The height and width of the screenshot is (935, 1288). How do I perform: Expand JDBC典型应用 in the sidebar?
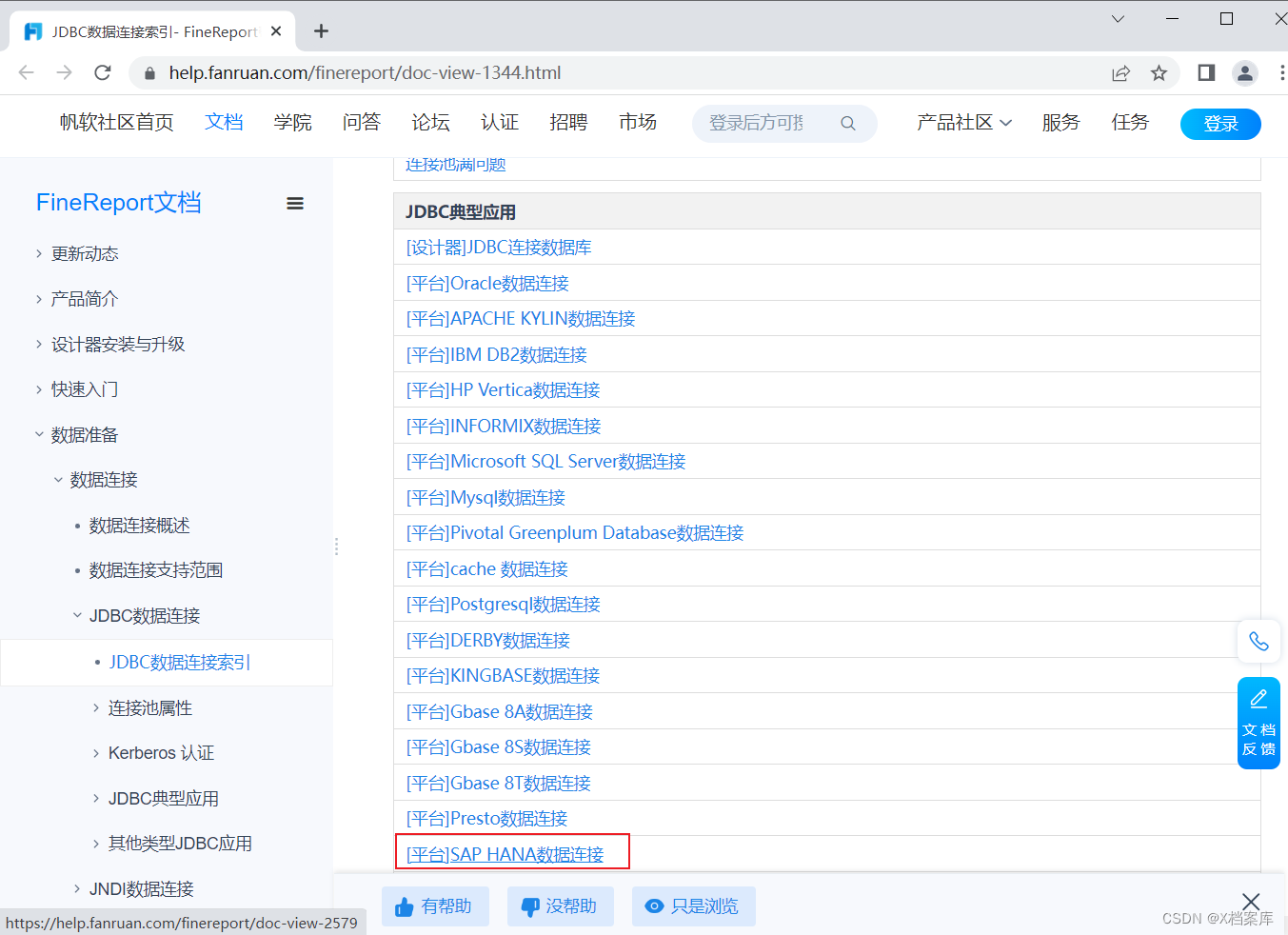point(96,798)
